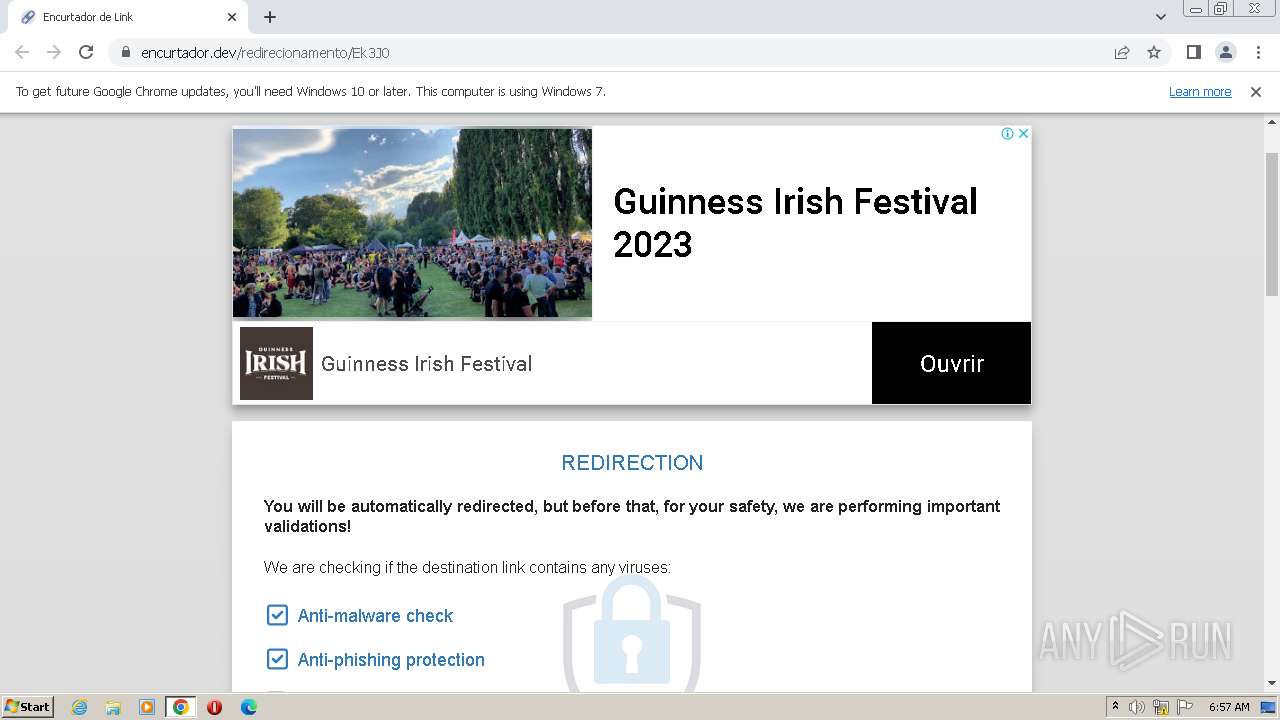Click Guinness Irish Festival advertiser name
This screenshot has width=1280, height=720.
pos(426,364)
